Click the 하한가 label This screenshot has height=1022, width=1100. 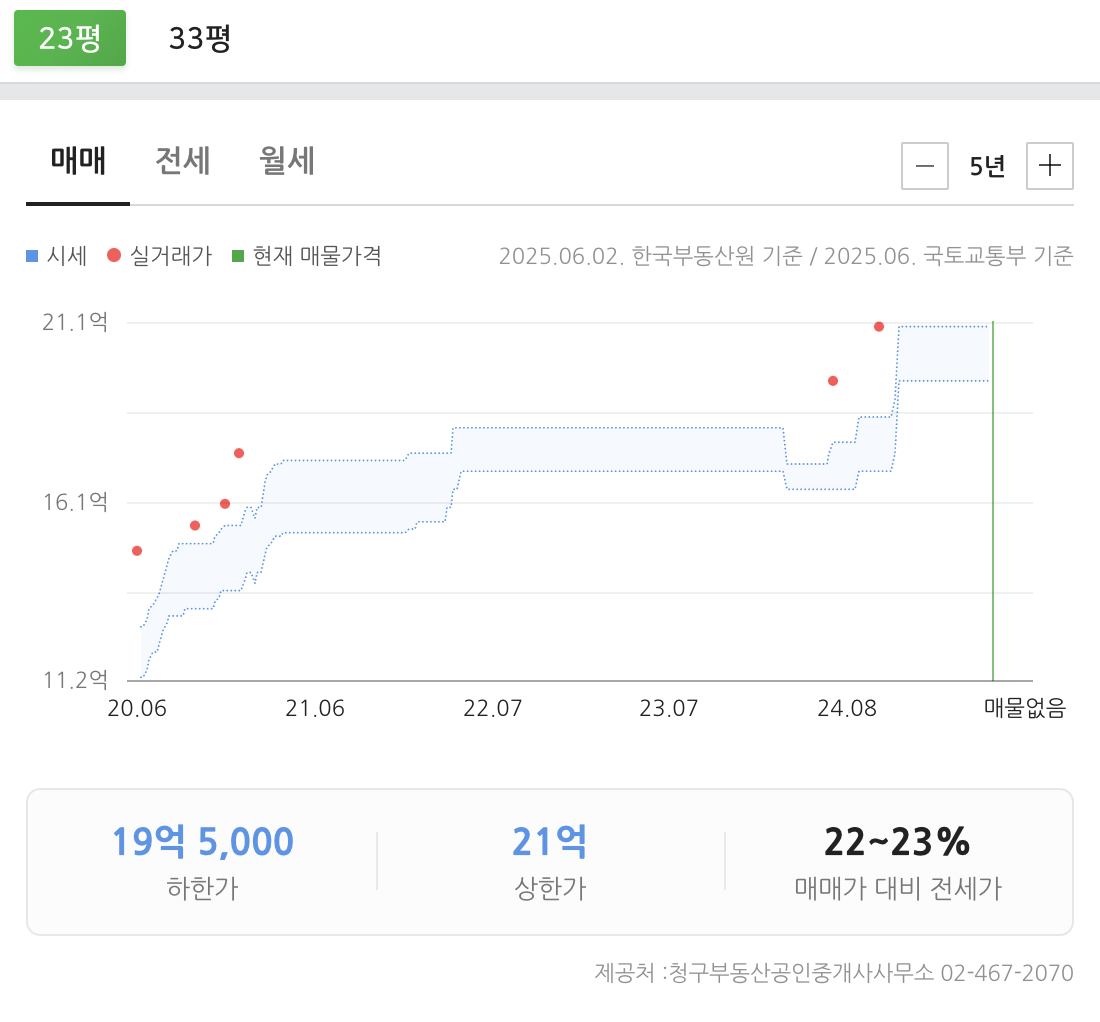203,888
